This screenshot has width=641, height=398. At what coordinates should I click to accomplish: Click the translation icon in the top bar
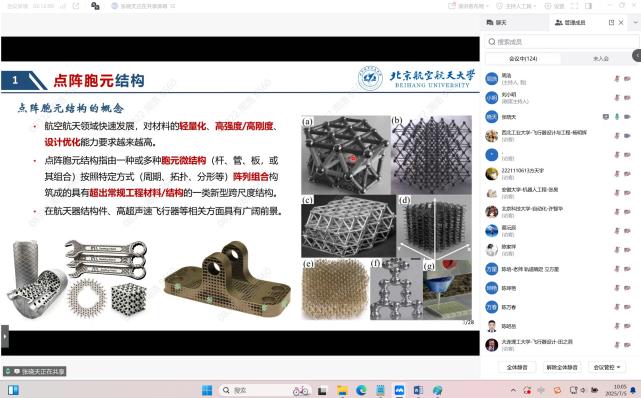coord(95,6)
